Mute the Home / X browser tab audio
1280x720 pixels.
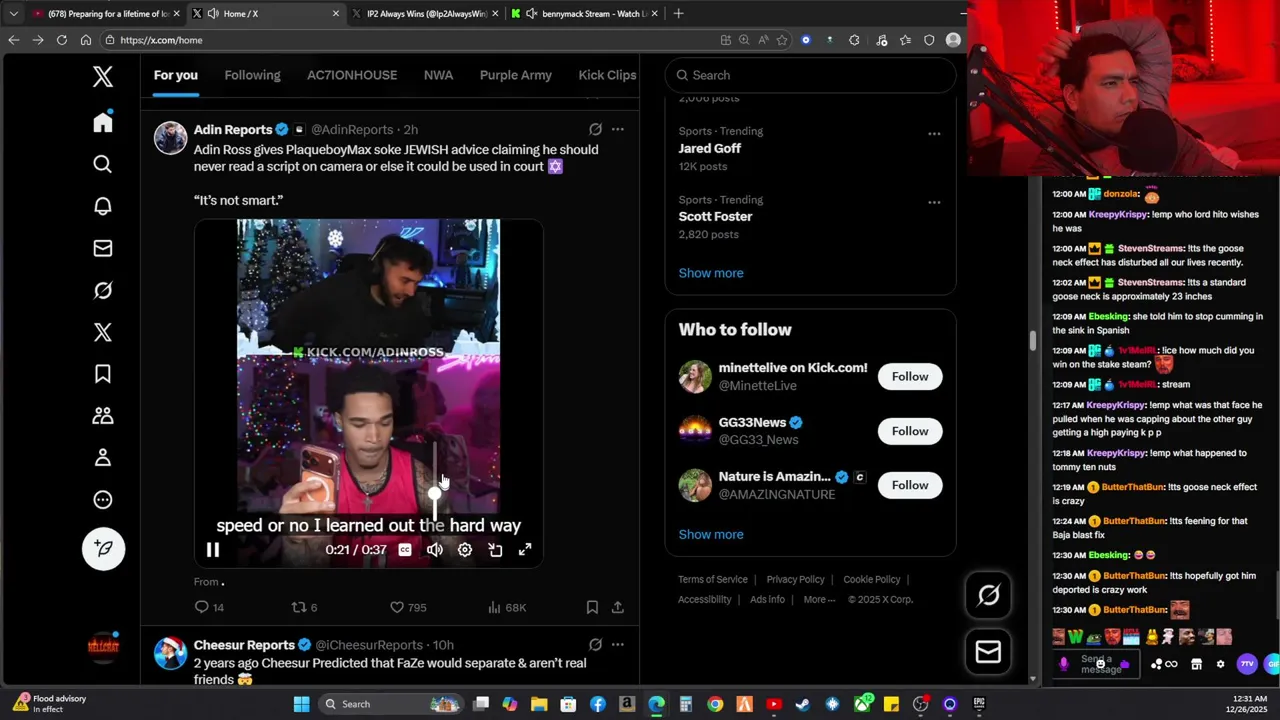pyautogui.click(x=213, y=13)
